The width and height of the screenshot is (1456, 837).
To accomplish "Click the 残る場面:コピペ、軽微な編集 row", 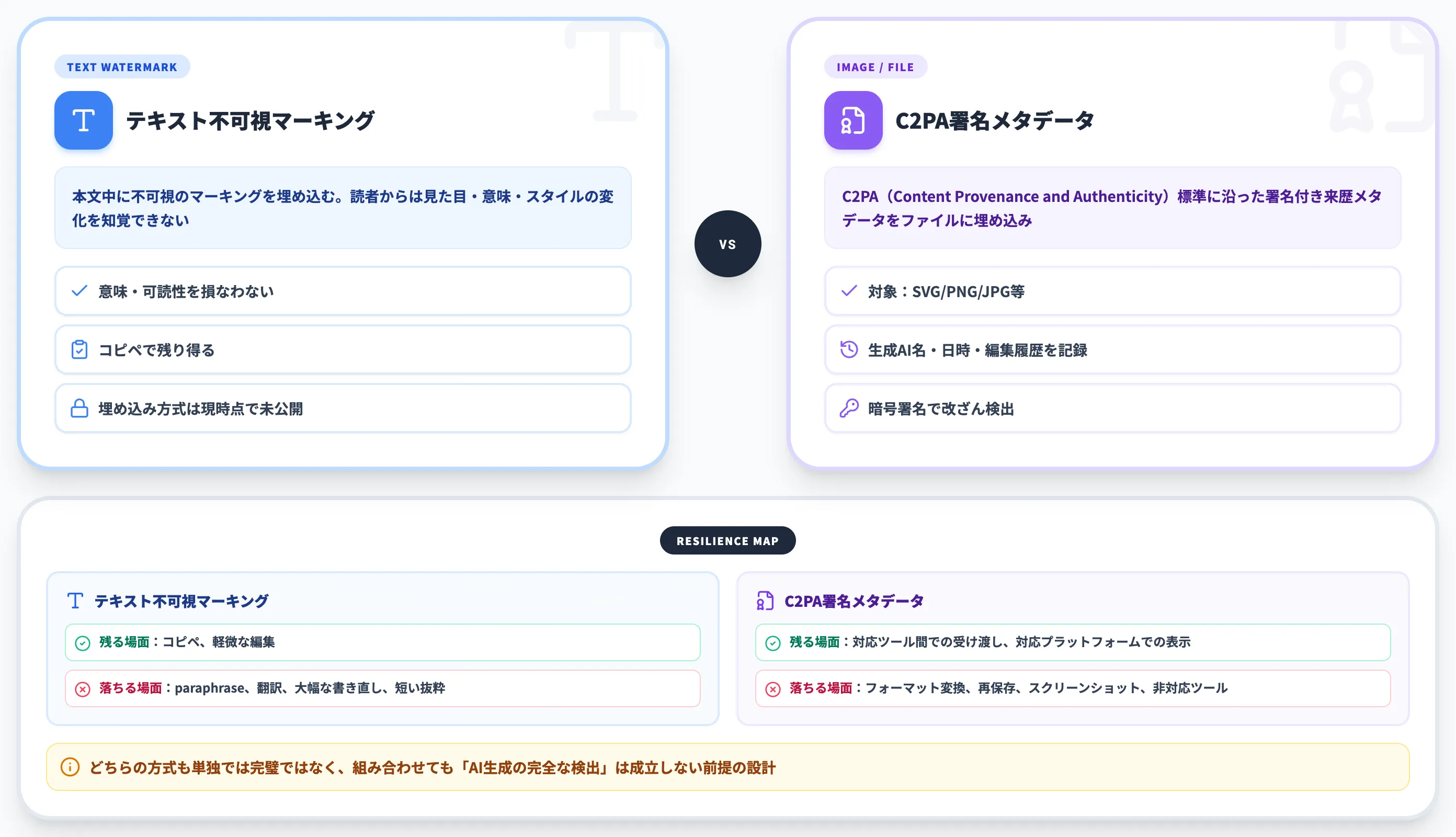I will 383,642.
